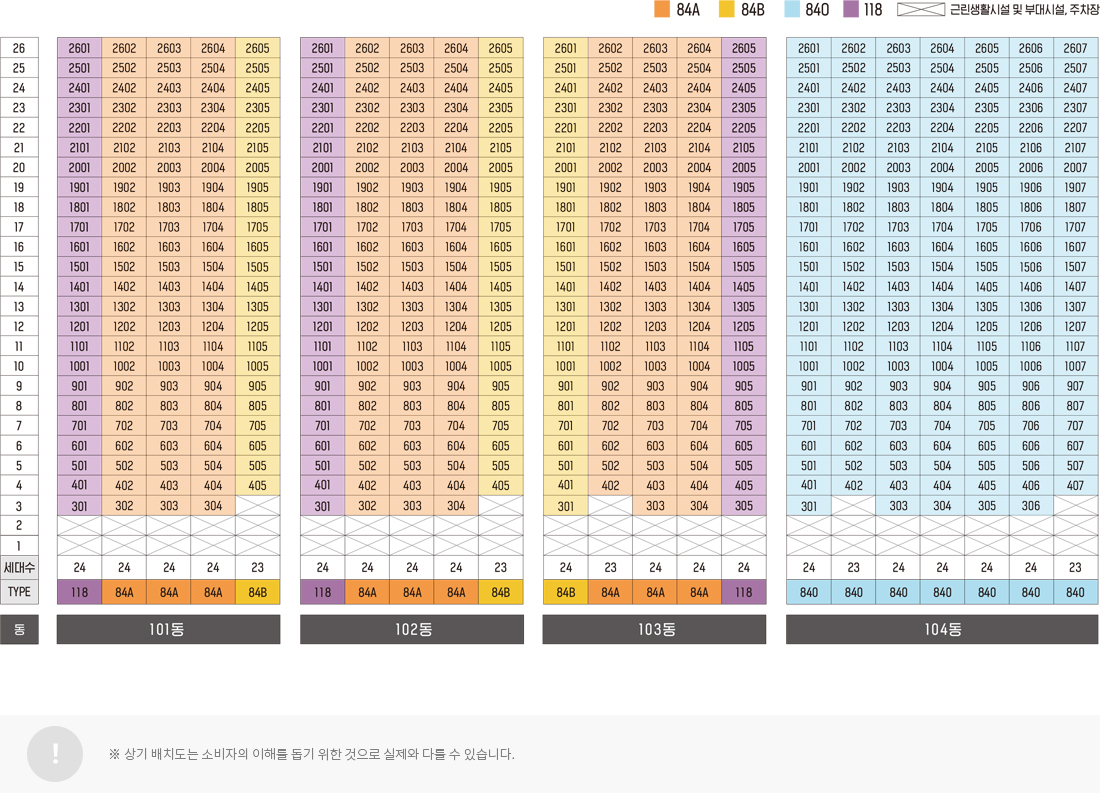Click the TYPE row header label
The height and width of the screenshot is (793, 1100).
19,591
